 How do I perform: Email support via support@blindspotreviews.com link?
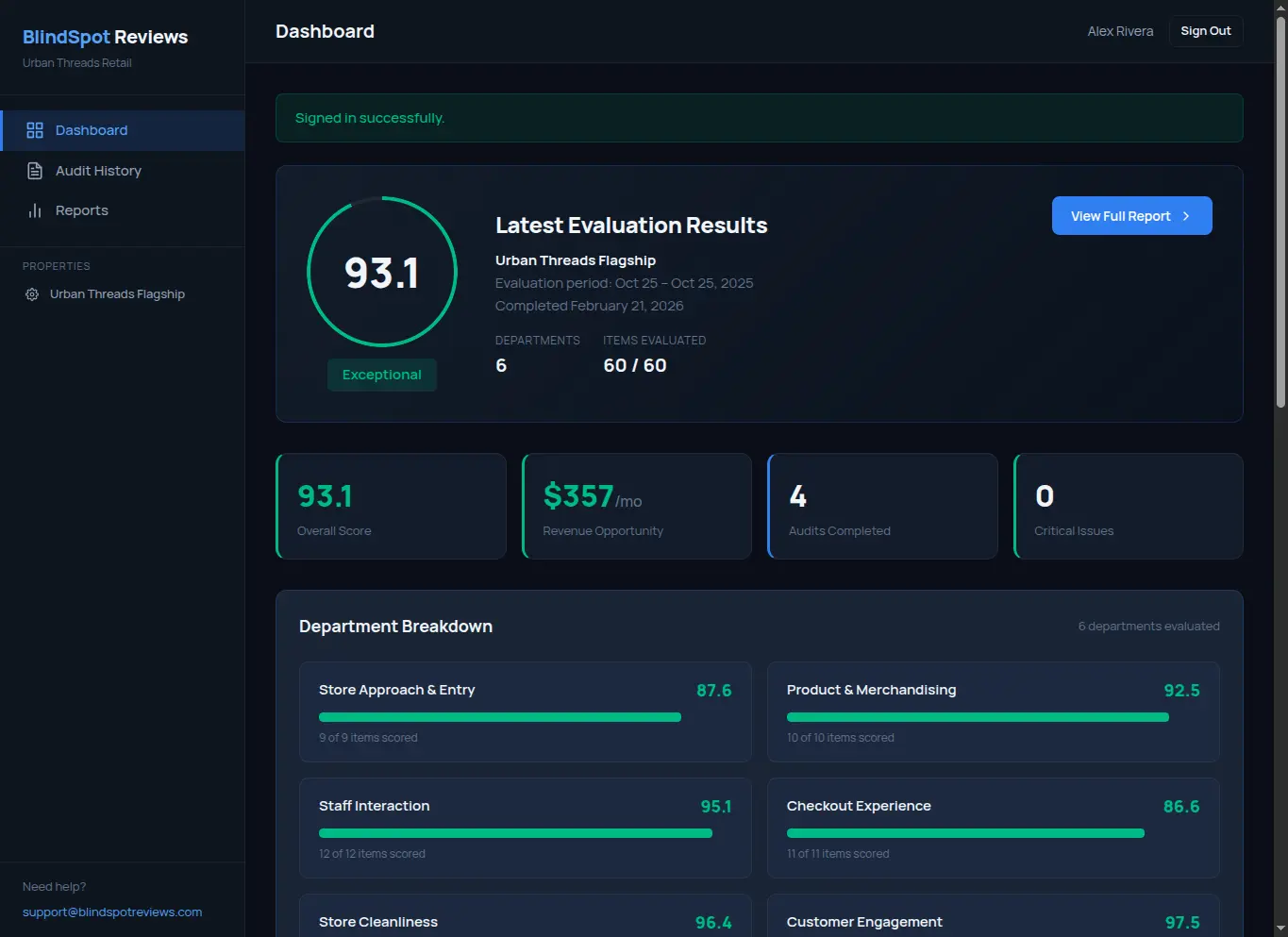coord(111,912)
